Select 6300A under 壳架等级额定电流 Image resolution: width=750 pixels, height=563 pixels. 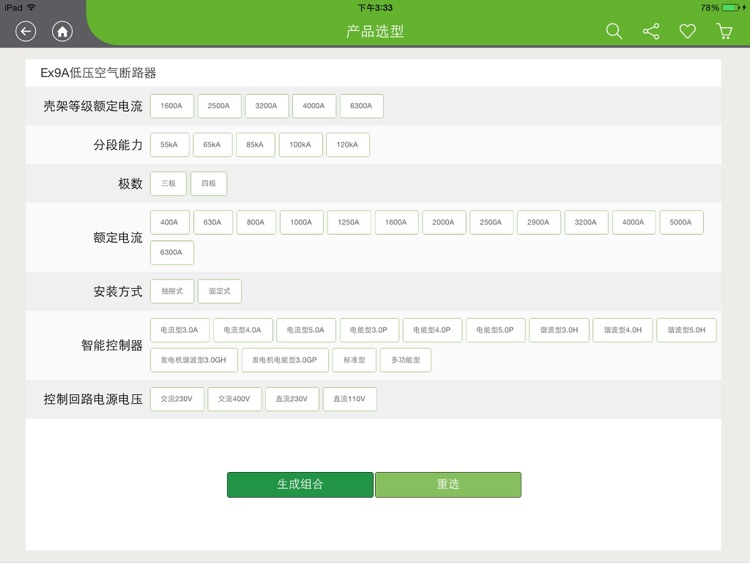click(x=361, y=106)
